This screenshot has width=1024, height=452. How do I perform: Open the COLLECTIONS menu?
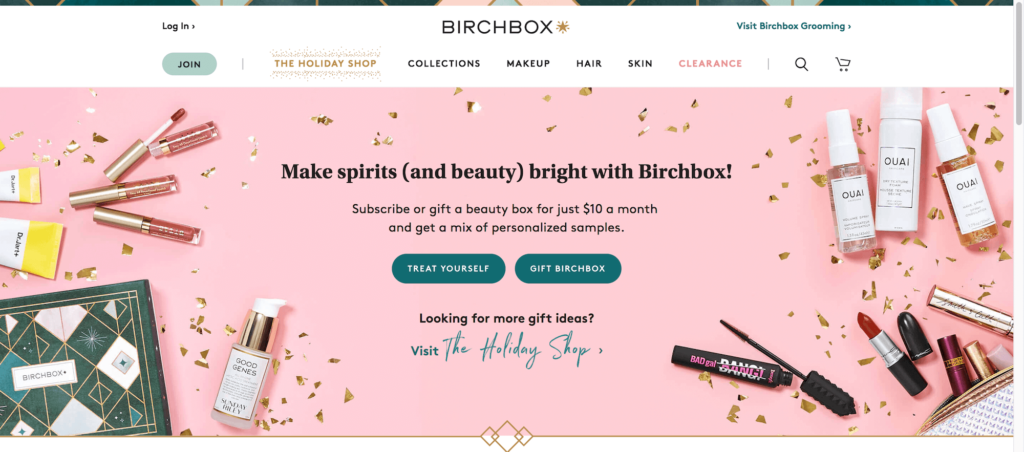(444, 63)
